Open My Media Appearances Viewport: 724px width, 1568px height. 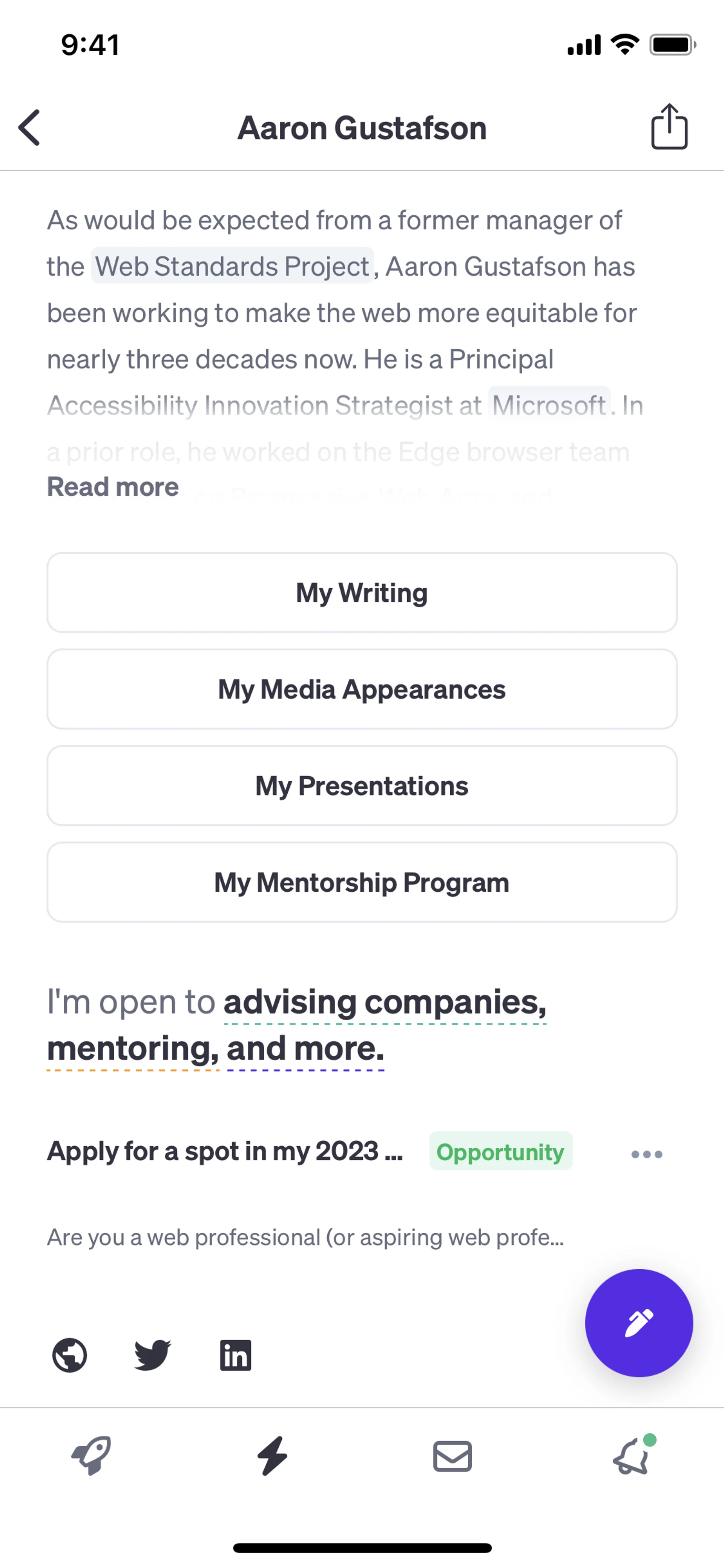[x=362, y=689]
